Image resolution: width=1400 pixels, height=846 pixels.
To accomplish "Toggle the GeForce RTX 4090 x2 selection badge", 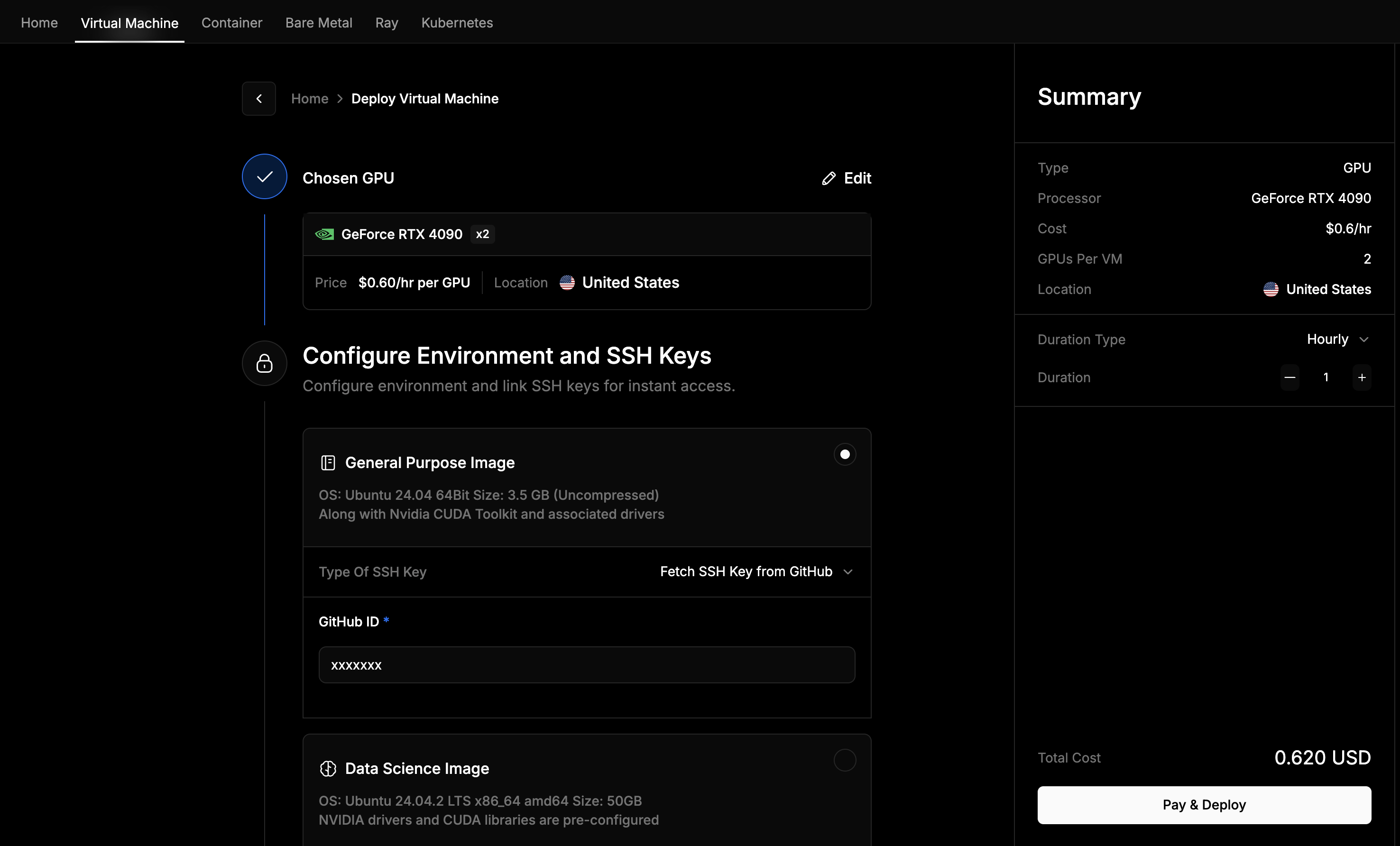I will coord(481,234).
